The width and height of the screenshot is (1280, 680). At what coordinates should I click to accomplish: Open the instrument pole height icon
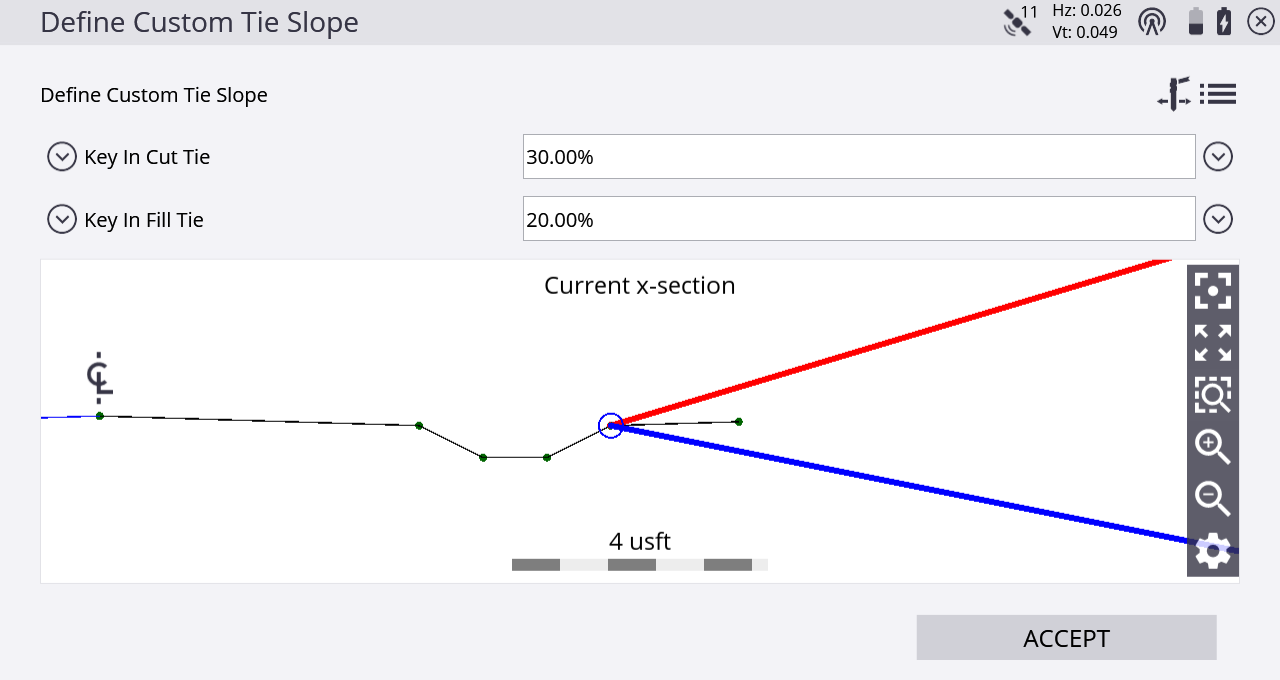[1175, 94]
